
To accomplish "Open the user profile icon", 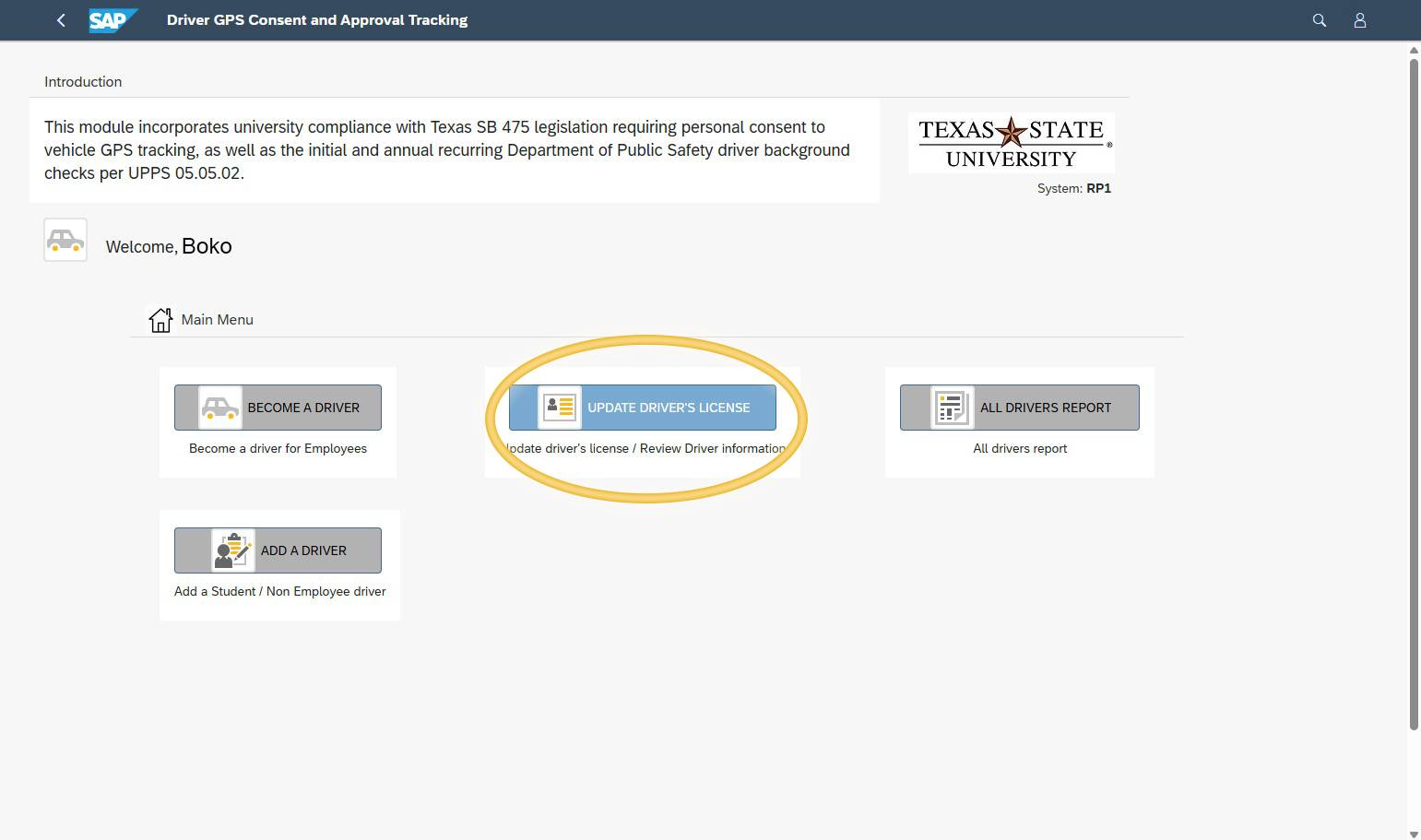I will point(1360,19).
